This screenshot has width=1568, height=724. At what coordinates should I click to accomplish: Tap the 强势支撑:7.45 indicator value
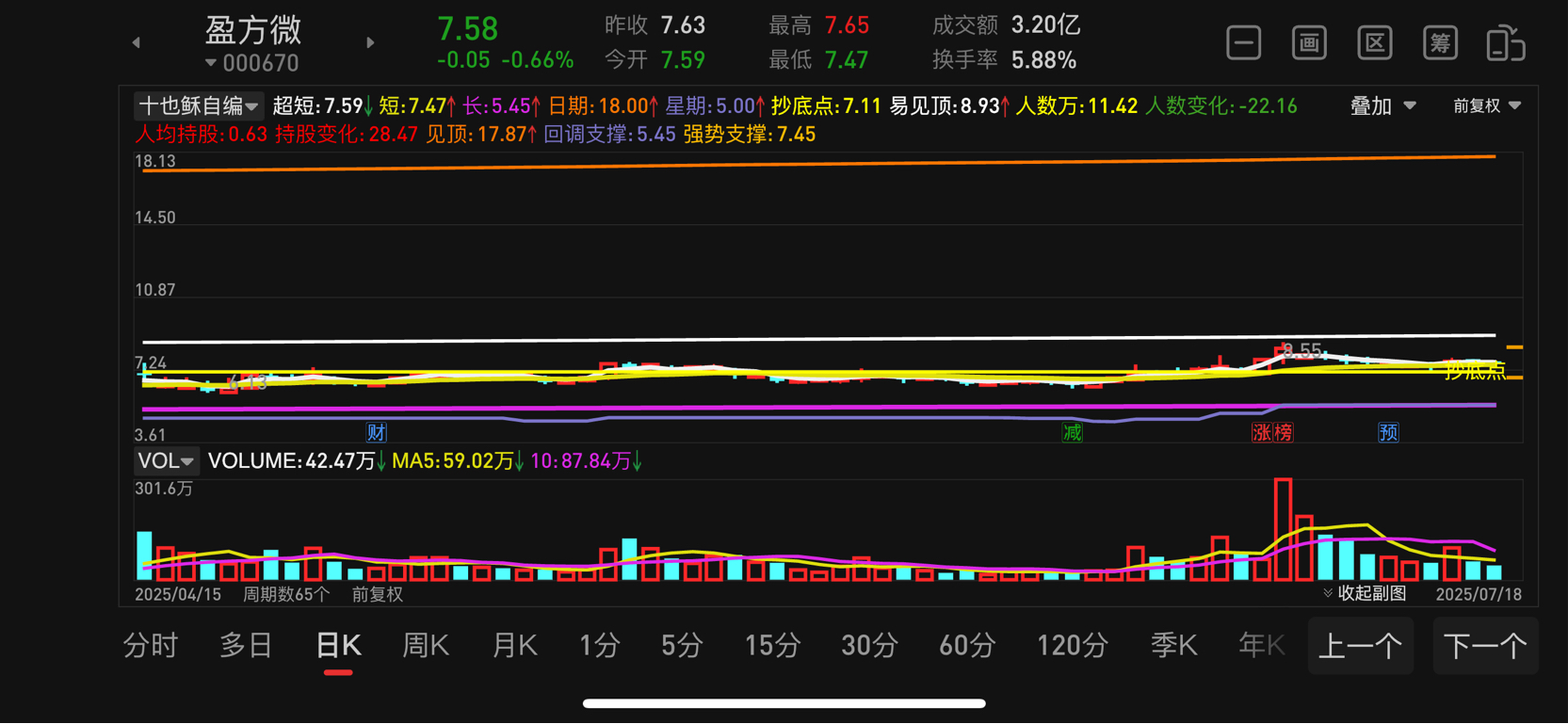pos(750,135)
